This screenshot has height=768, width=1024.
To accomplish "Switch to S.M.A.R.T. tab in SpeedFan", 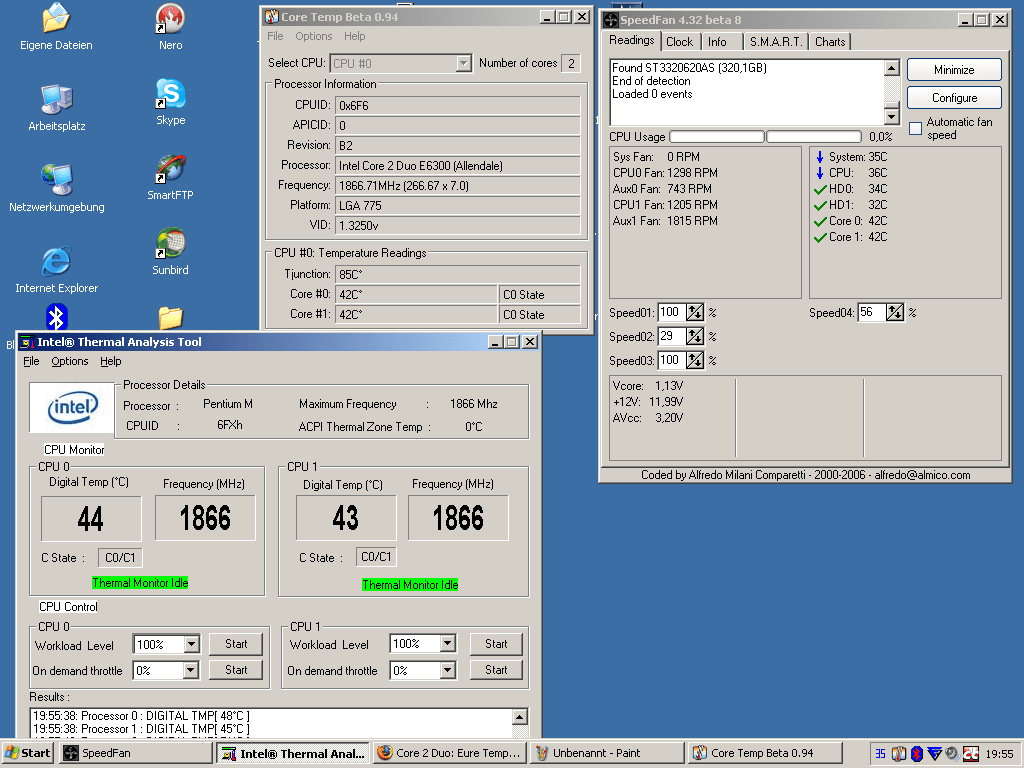I will click(776, 42).
